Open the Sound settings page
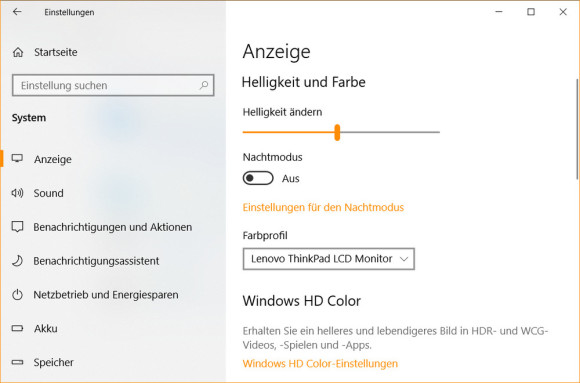 (48, 193)
